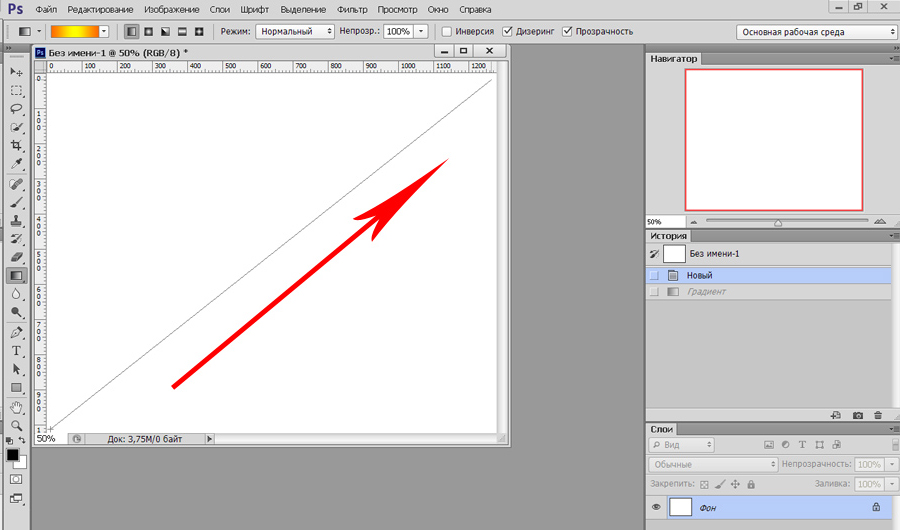Screen dimensions: 900x530
Task: Uncheck the Дизеринг checkbox
Action: (x=507, y=32)
